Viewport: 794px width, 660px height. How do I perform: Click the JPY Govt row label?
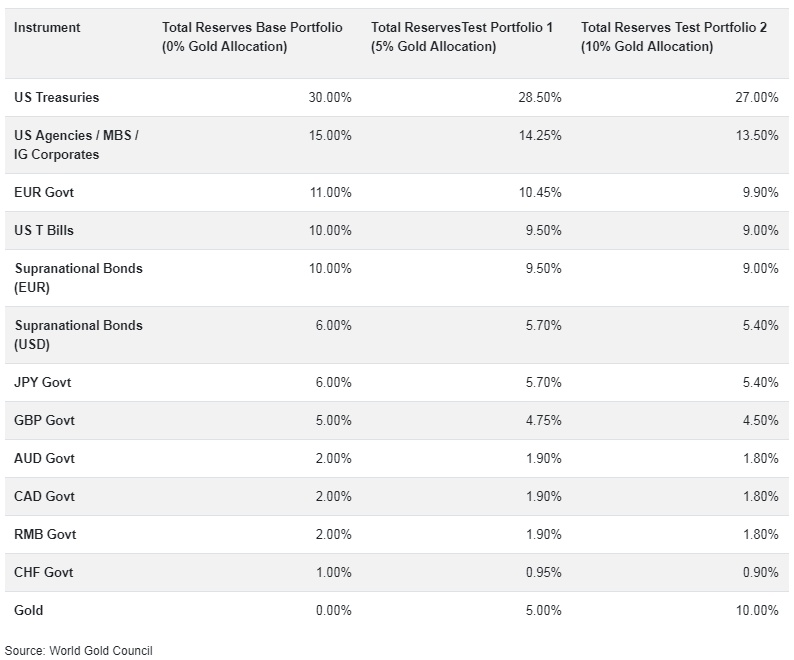click(x=43, y=383)
